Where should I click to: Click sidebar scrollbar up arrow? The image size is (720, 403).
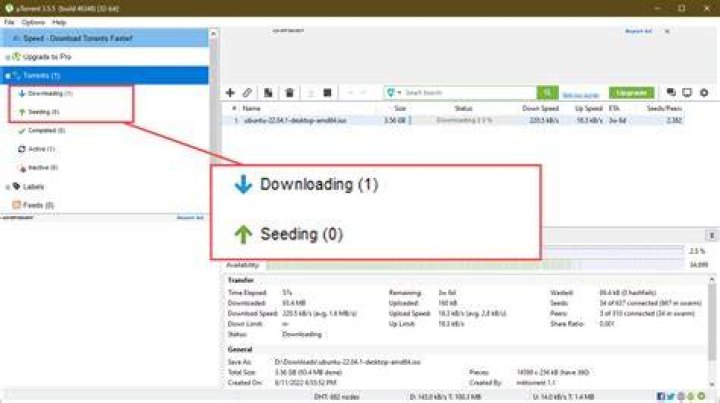coord(213,34)
